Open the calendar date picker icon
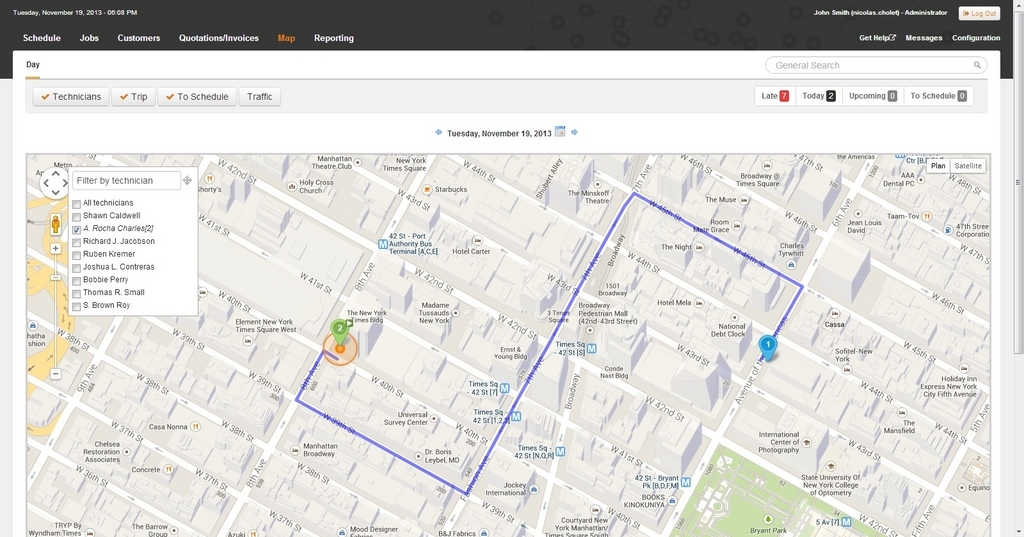1024x537 pixels. pos(560,132)
